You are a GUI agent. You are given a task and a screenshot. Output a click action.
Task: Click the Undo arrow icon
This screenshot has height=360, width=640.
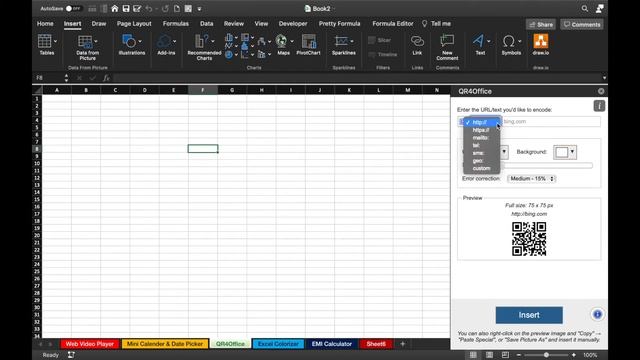(149, 9)
